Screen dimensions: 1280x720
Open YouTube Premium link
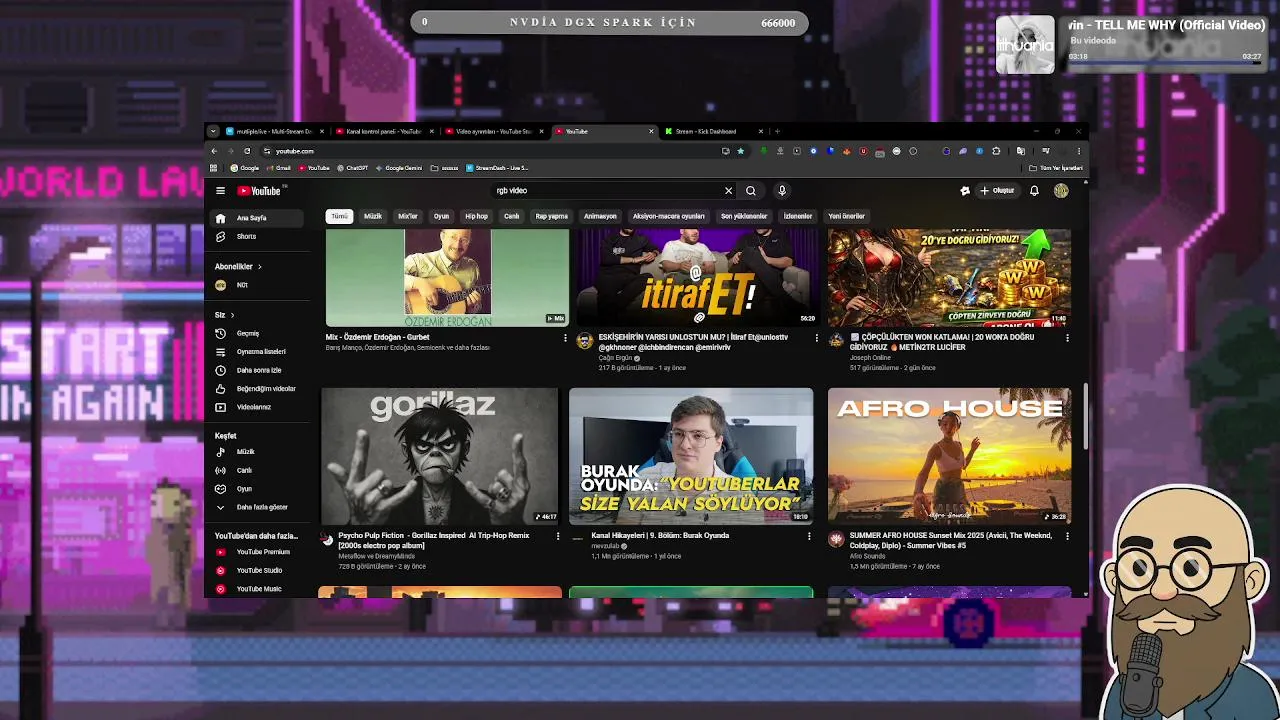[258, 552]
